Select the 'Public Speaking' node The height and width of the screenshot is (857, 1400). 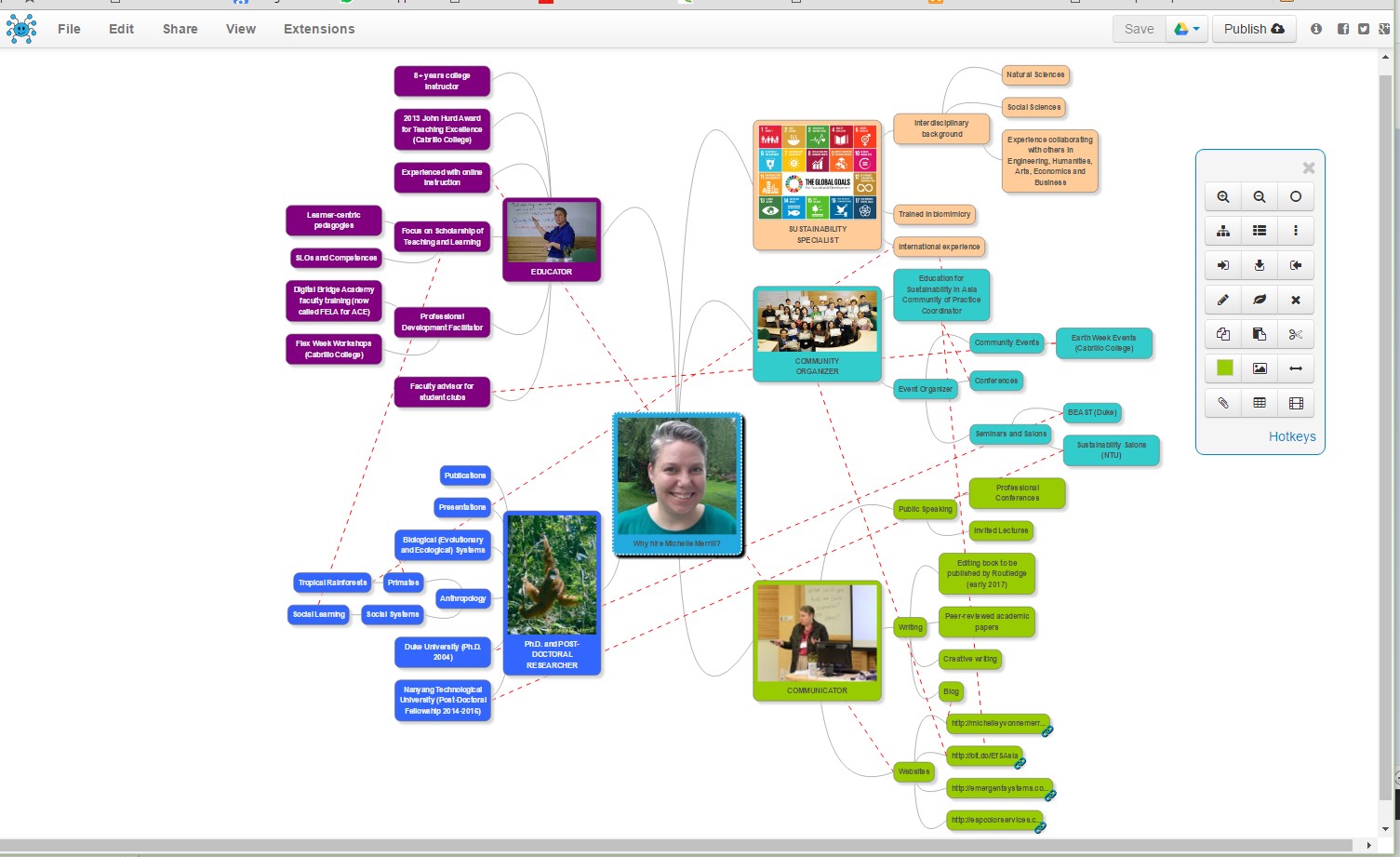926,509
